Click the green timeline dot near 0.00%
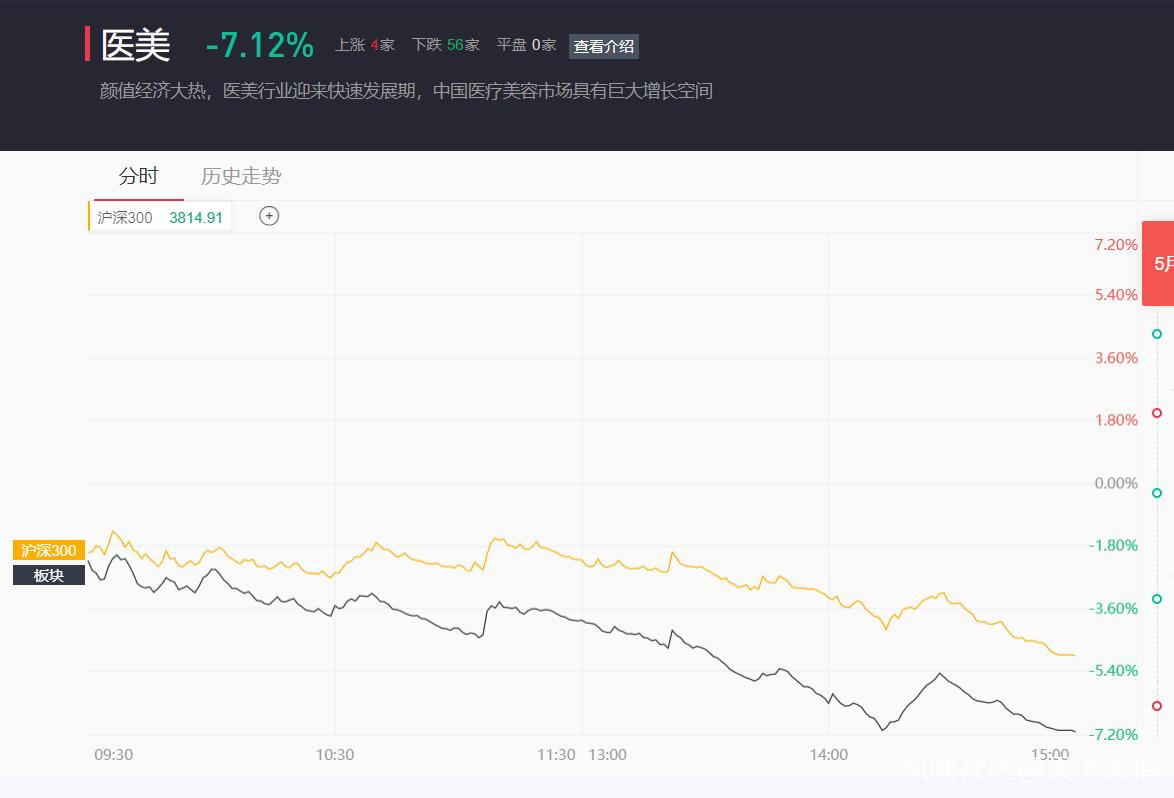Viewport: 1174px width, 798px height. click(1157, 493)
